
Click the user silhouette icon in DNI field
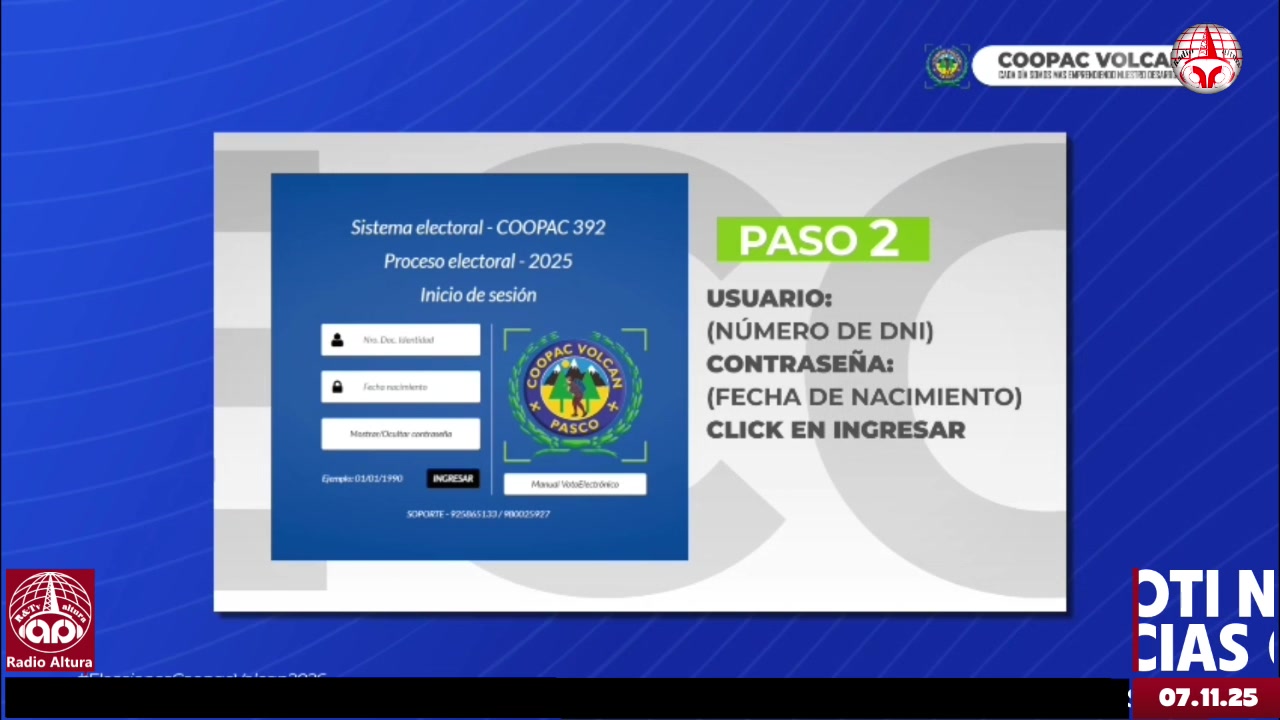[338, 340]
